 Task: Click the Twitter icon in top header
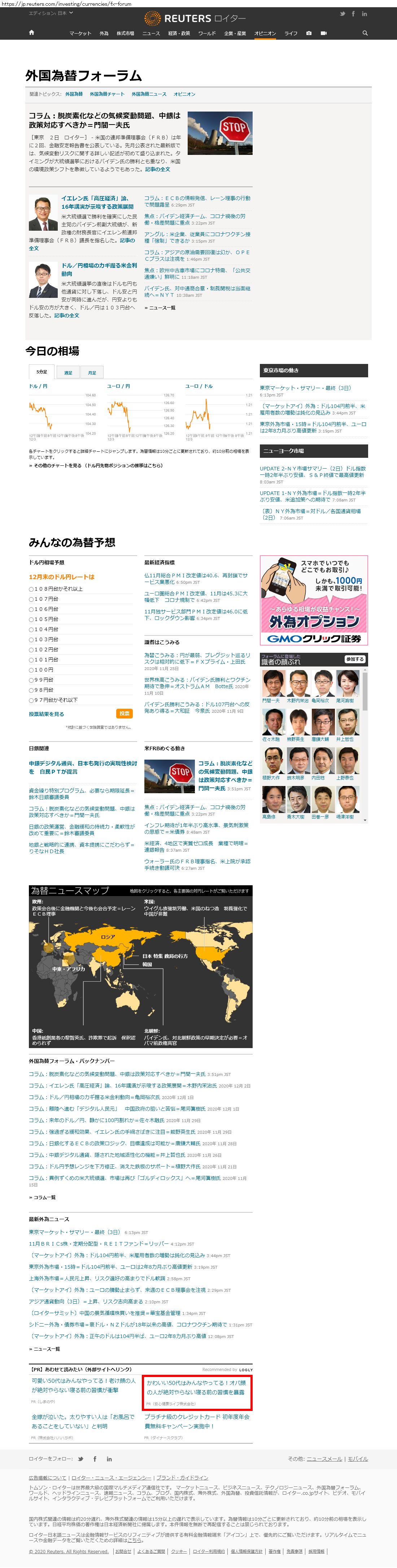[342, 13]
